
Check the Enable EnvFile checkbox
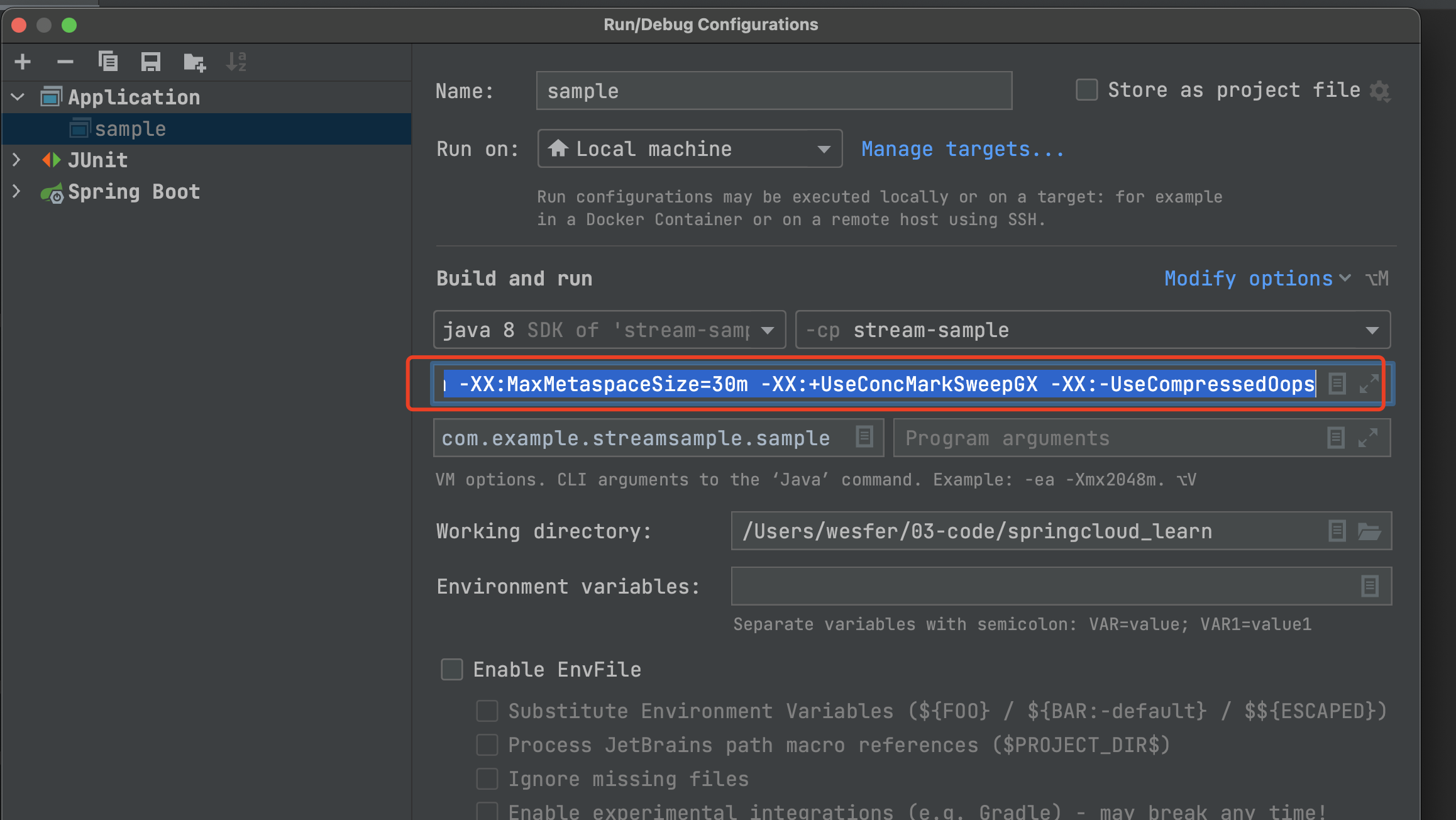(x=452, y=670)
